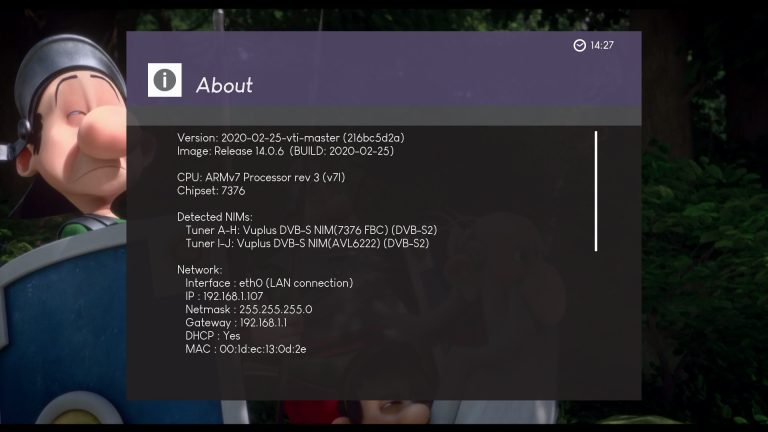Select the Tuner A-H 7376 FBC line
The image size is (768, 432).
[311, 230]
